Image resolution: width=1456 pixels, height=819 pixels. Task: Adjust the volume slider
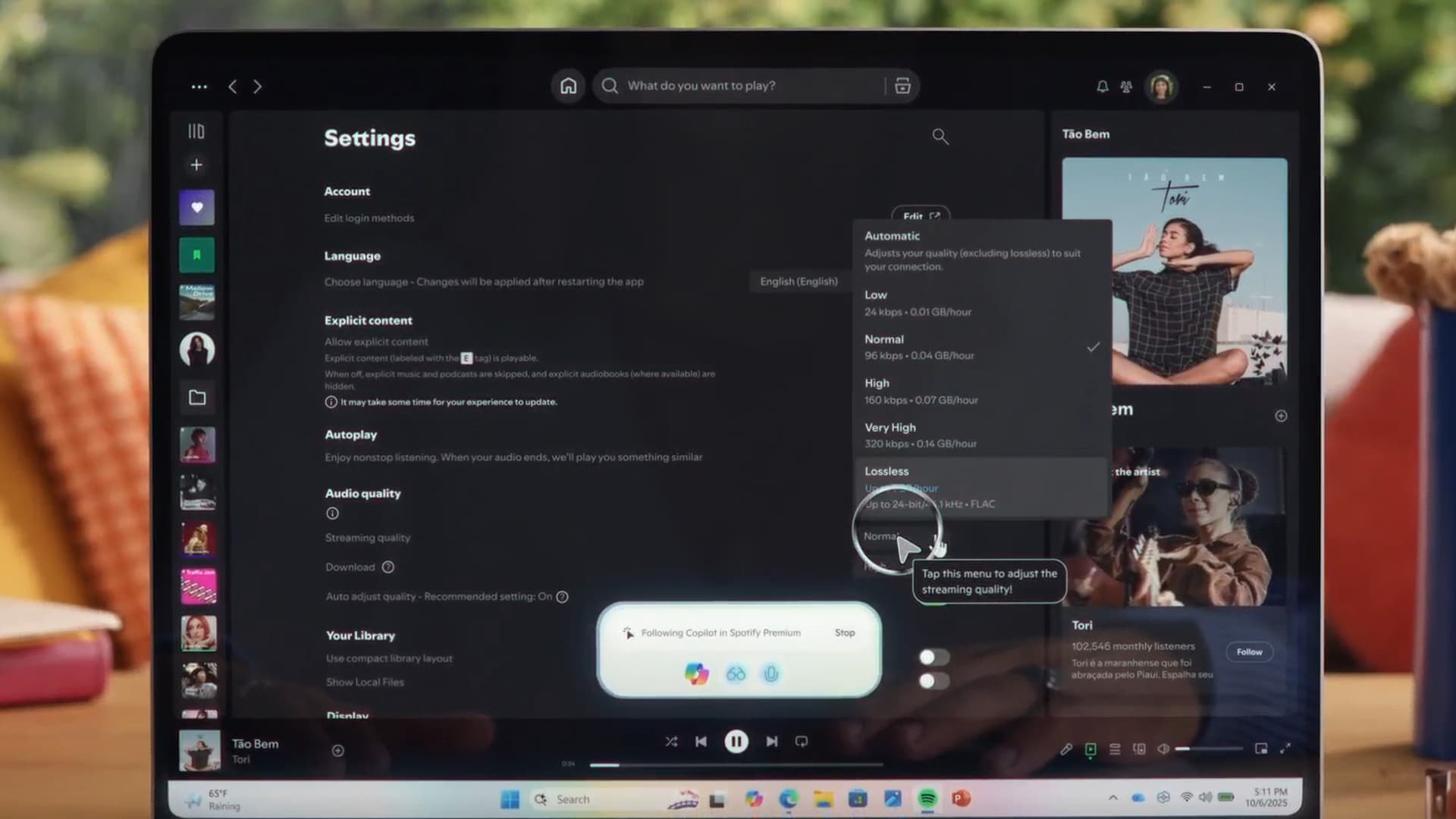pyautogui.click(x=1207, y=749)
